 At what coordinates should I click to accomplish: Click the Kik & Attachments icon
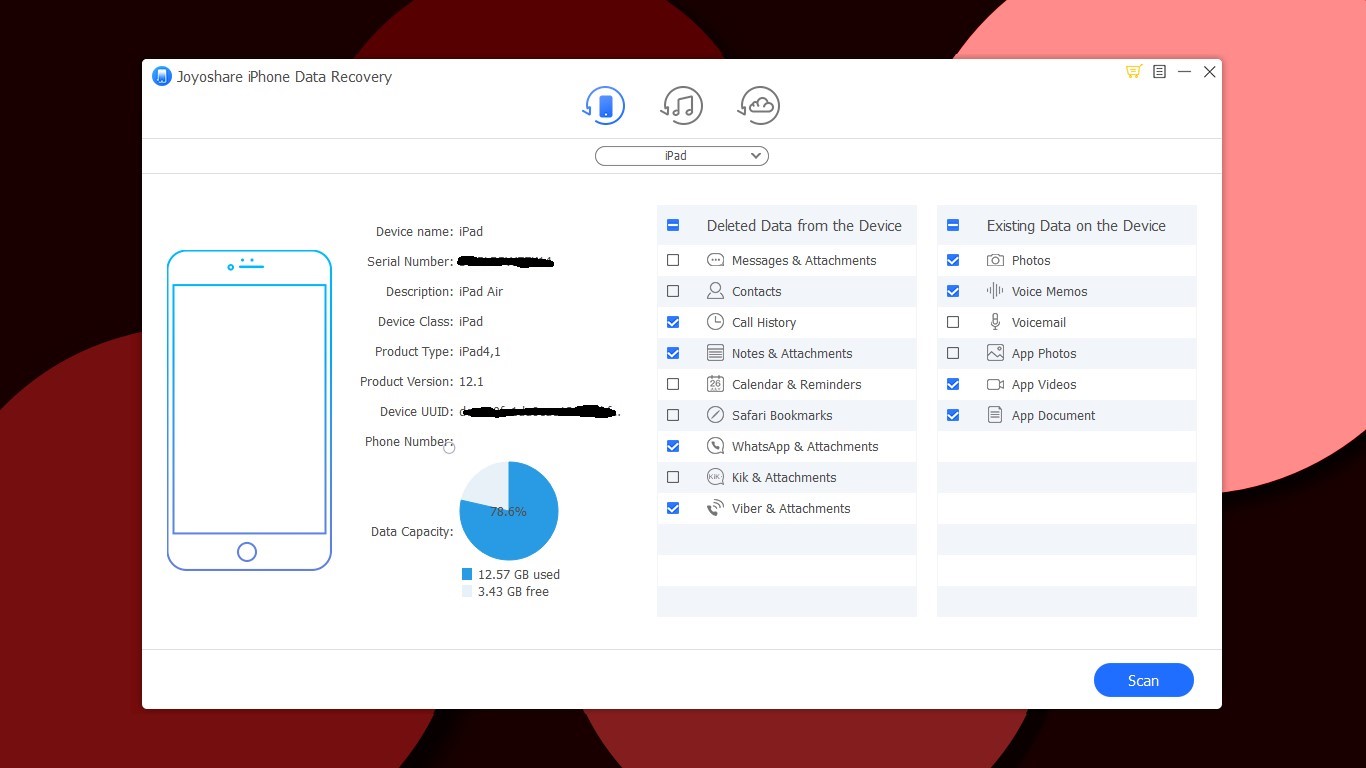coord(715,477)
